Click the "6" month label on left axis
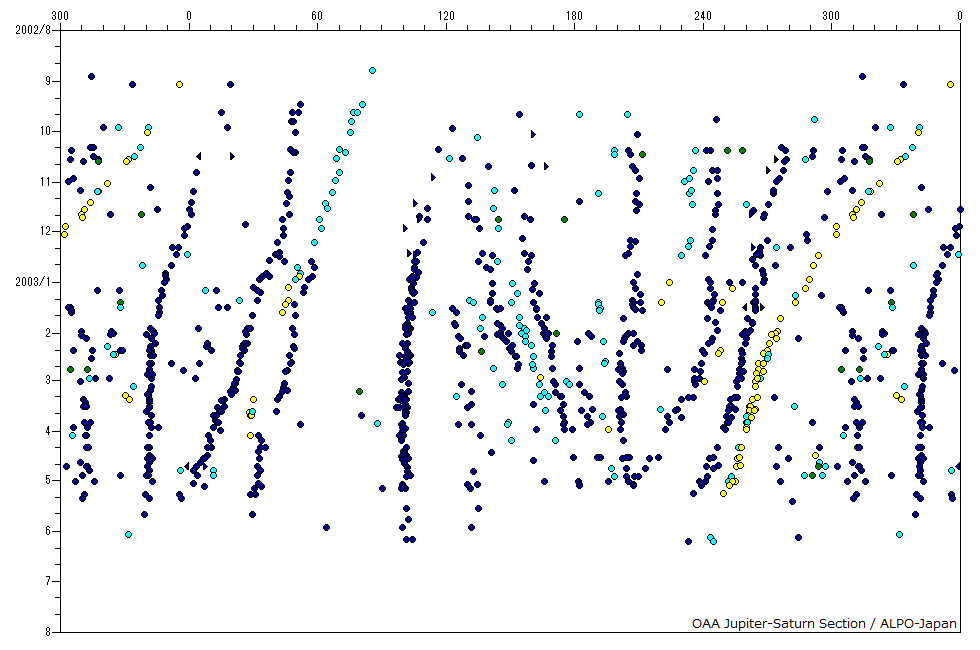Viewport: 980px width, 650px height. click(48, 531)
